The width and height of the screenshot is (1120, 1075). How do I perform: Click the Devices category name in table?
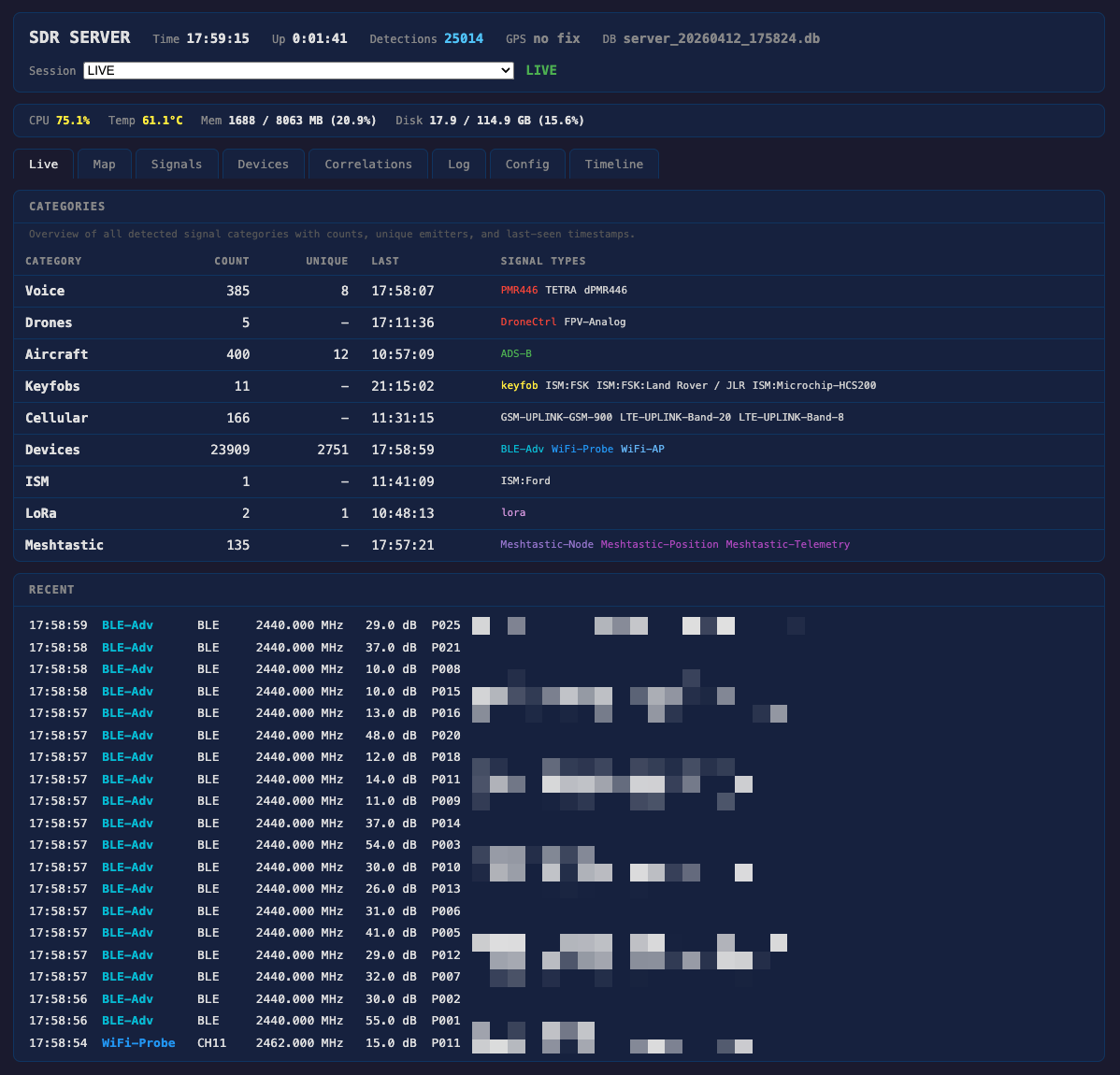53,450
